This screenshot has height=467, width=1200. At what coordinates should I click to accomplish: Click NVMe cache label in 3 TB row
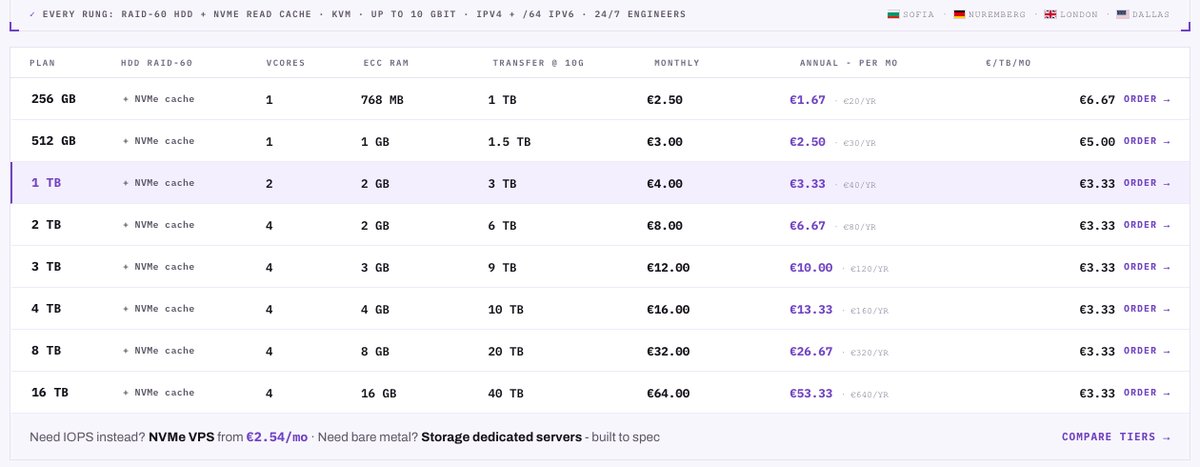159,267
